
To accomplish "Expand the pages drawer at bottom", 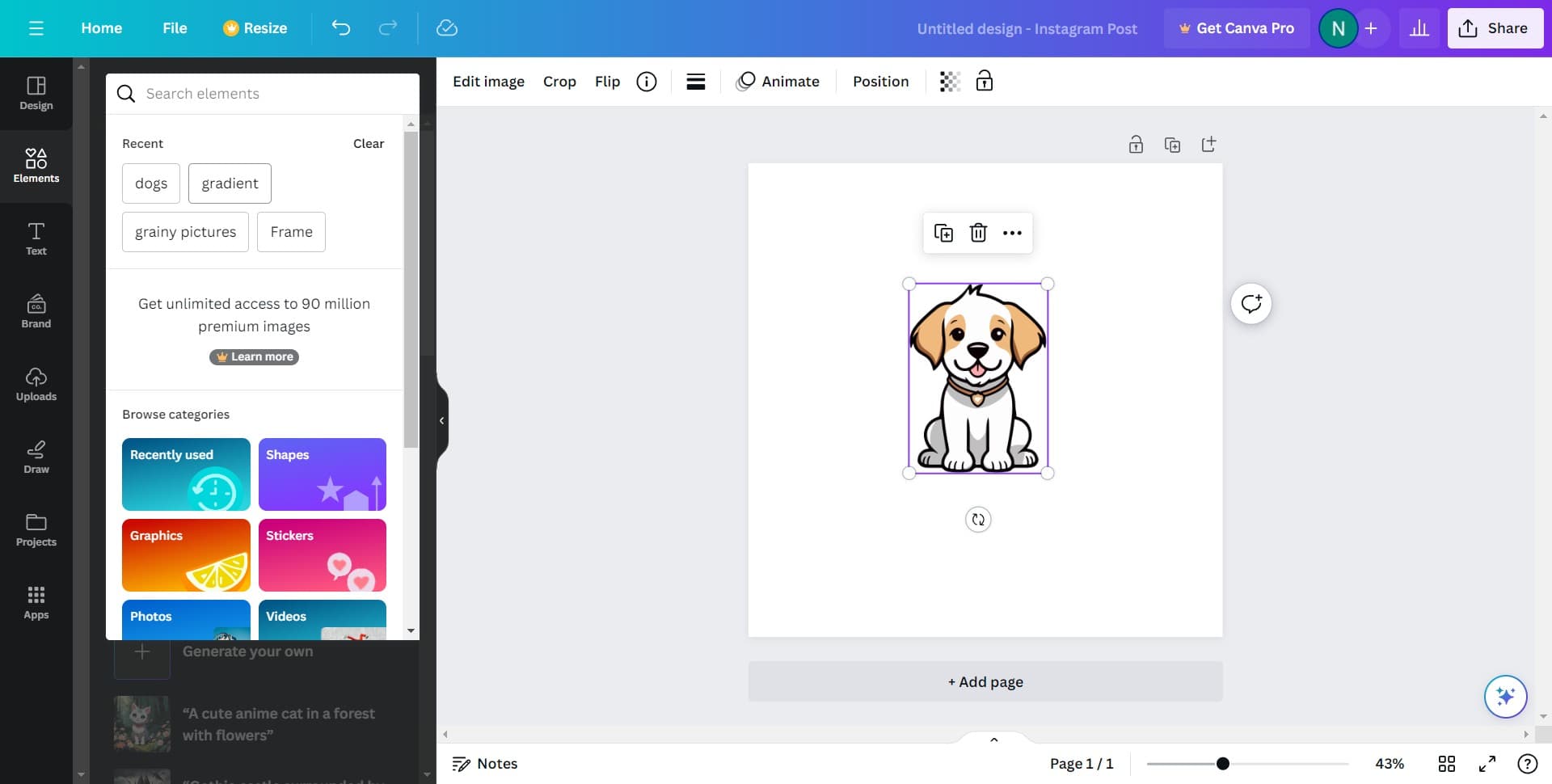I will 993,739.
